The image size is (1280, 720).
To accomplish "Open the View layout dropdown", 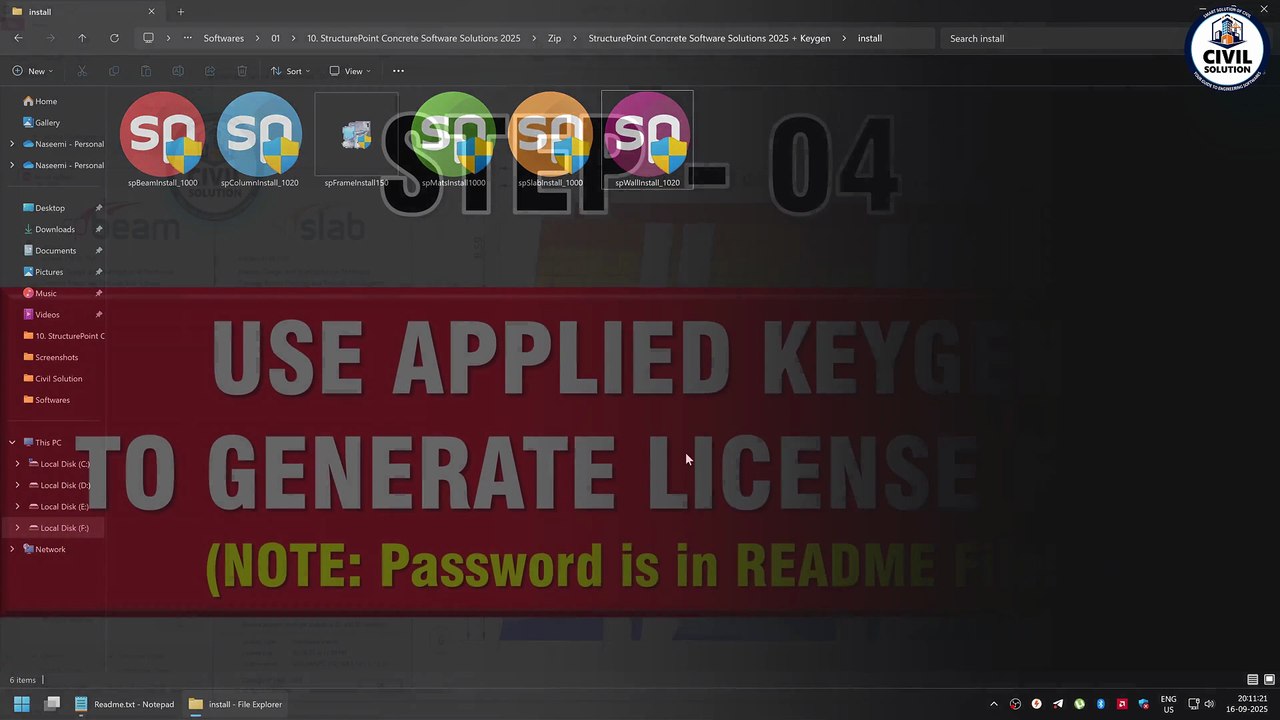I will point(350,71).
